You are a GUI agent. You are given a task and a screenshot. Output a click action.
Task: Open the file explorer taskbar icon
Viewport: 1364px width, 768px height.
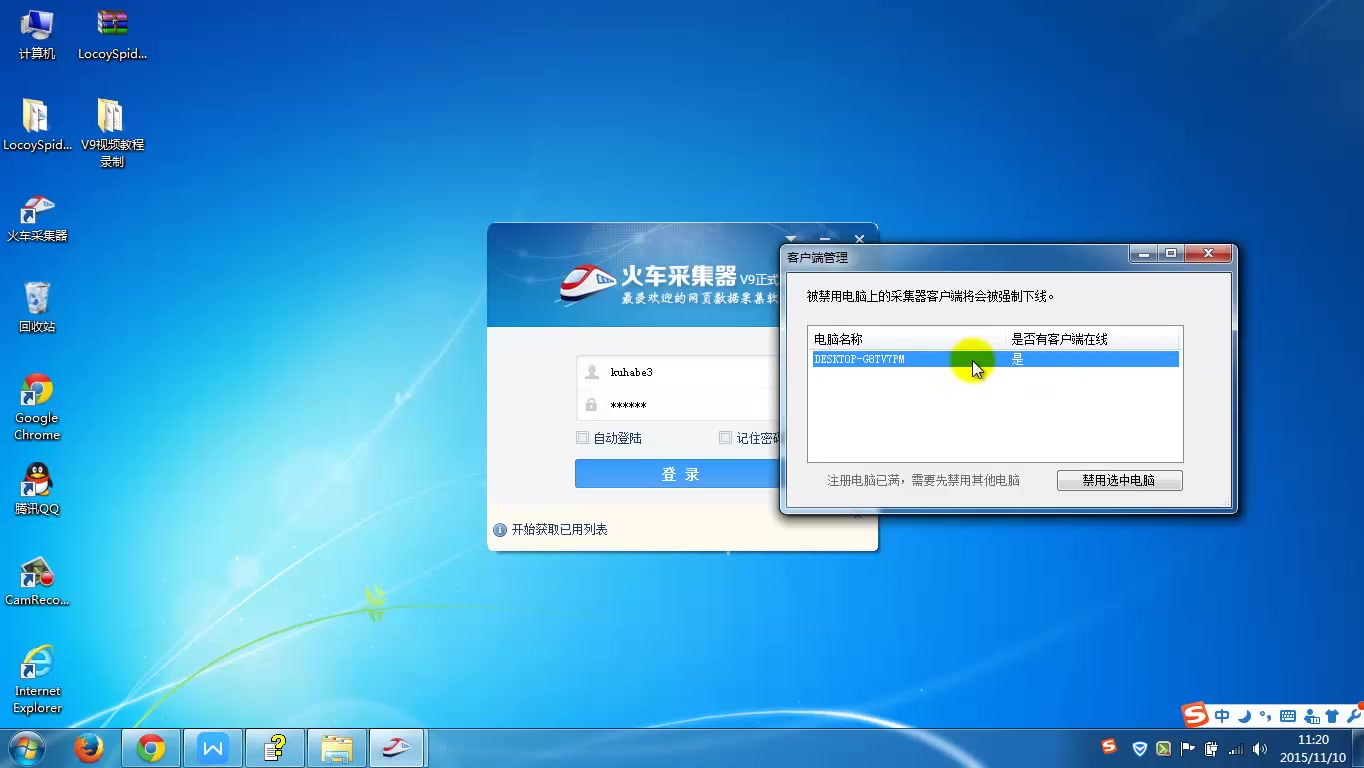click(x=337, y=748)
